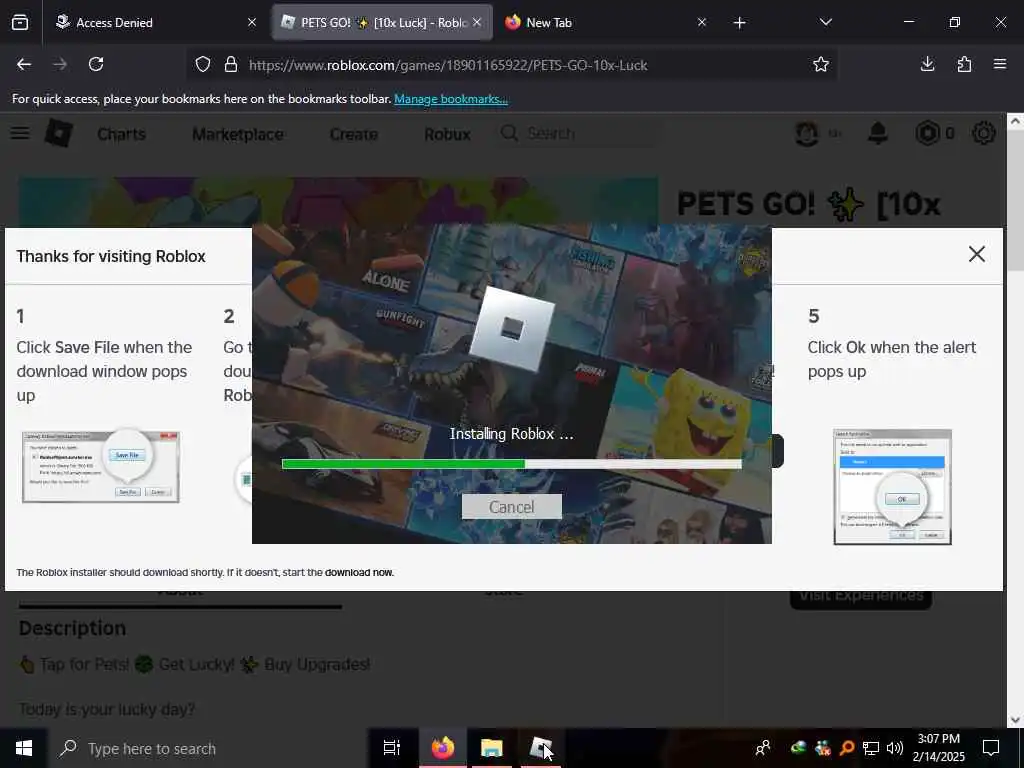Open File Explorer from the taskbar

(x=492, y=748)
